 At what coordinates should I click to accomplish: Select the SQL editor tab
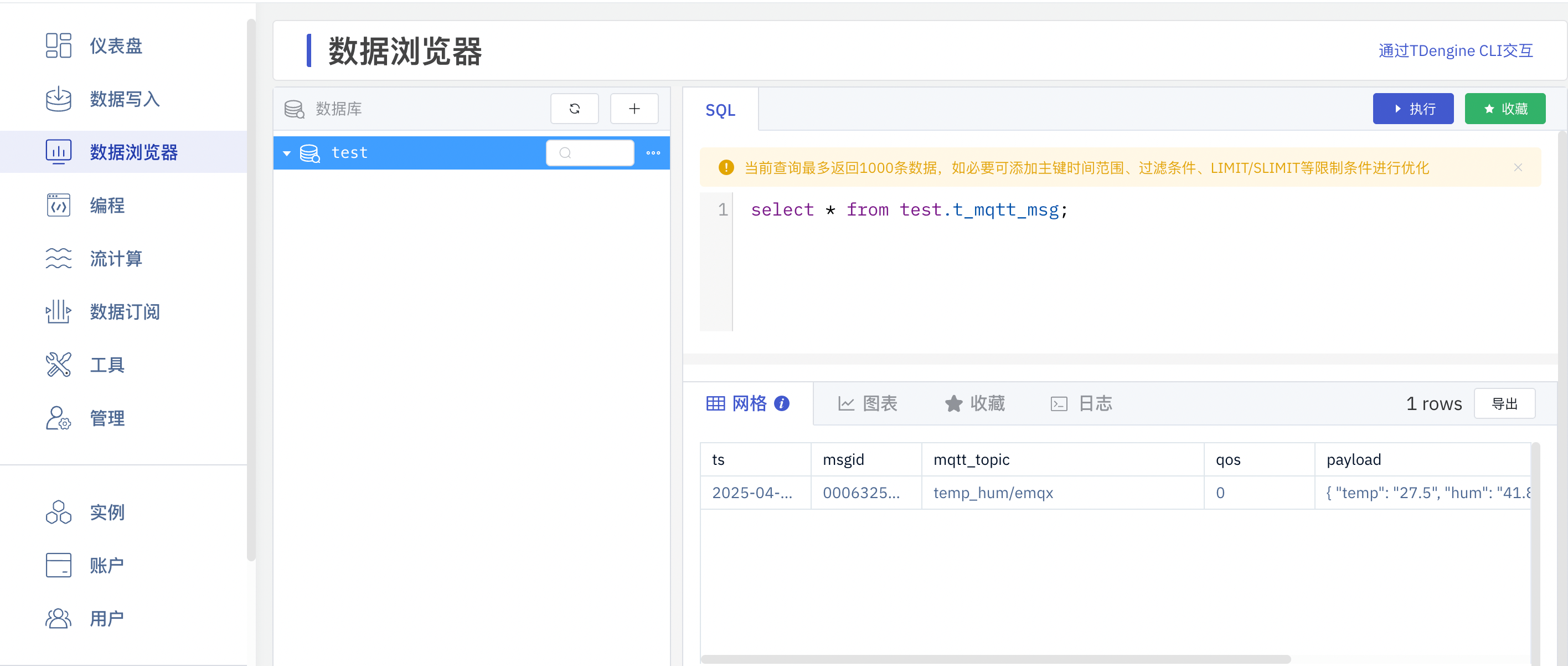720,110
